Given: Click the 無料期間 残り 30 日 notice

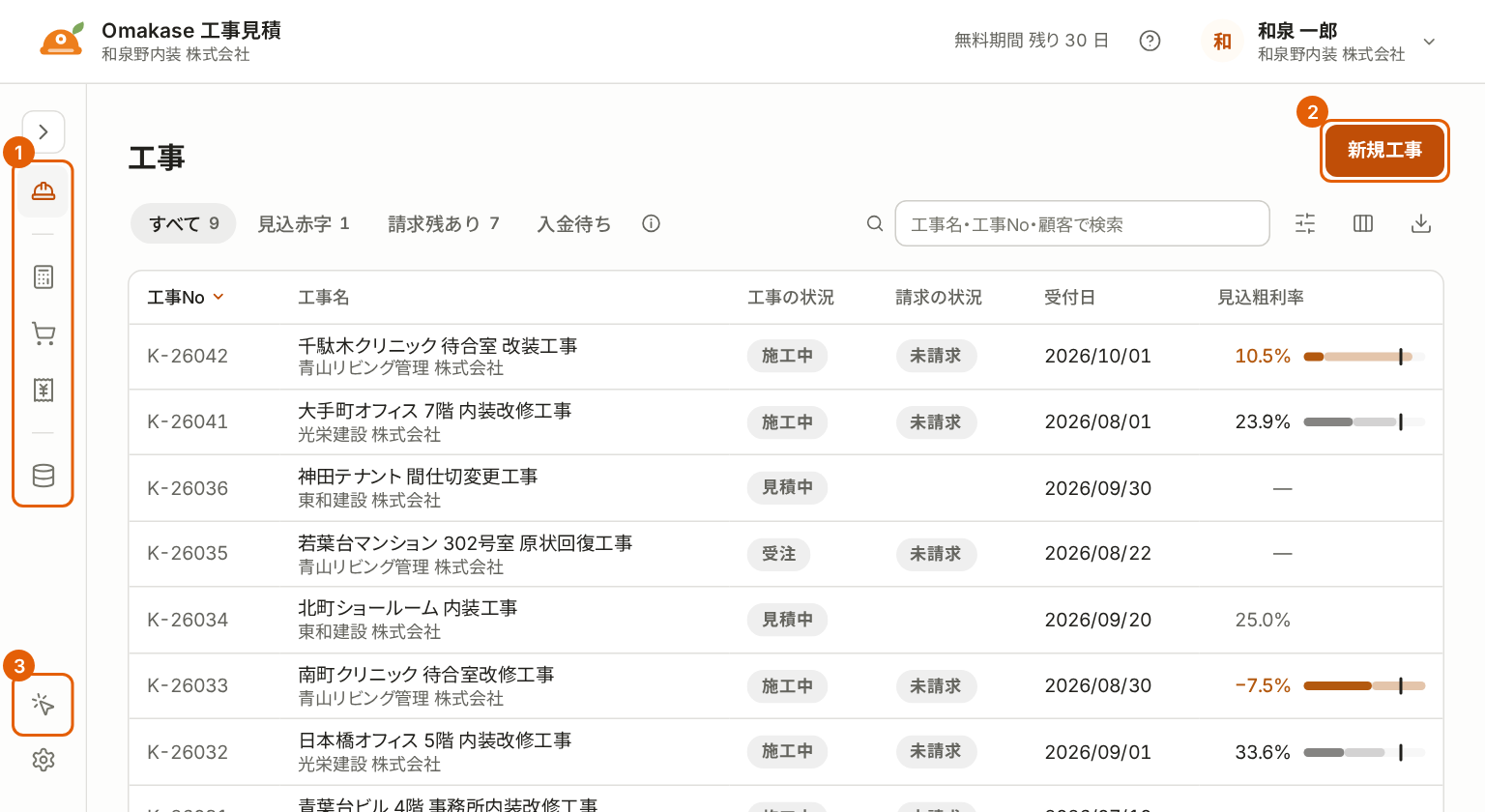Looking at the screenshot, I should point(1031,41).
